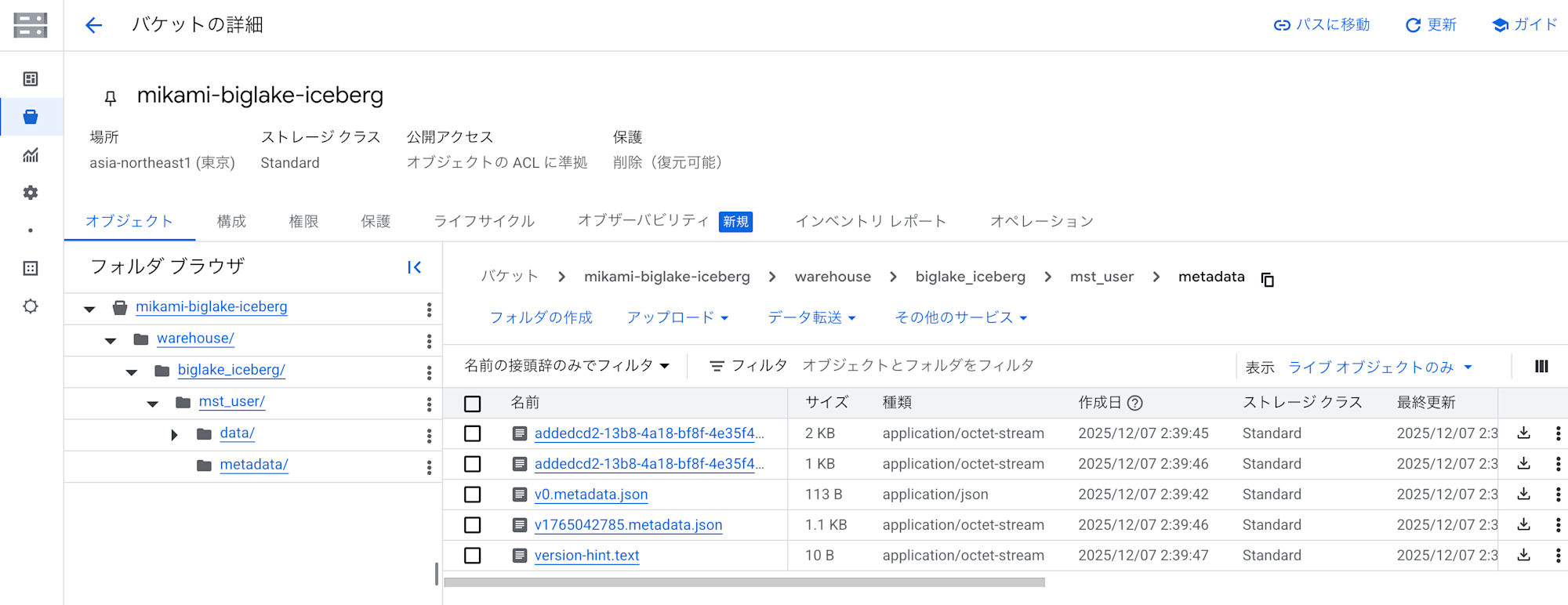Copy the metadata path with the copy icon
This screenshot has height=605, width=1568.
point(1268,279)
